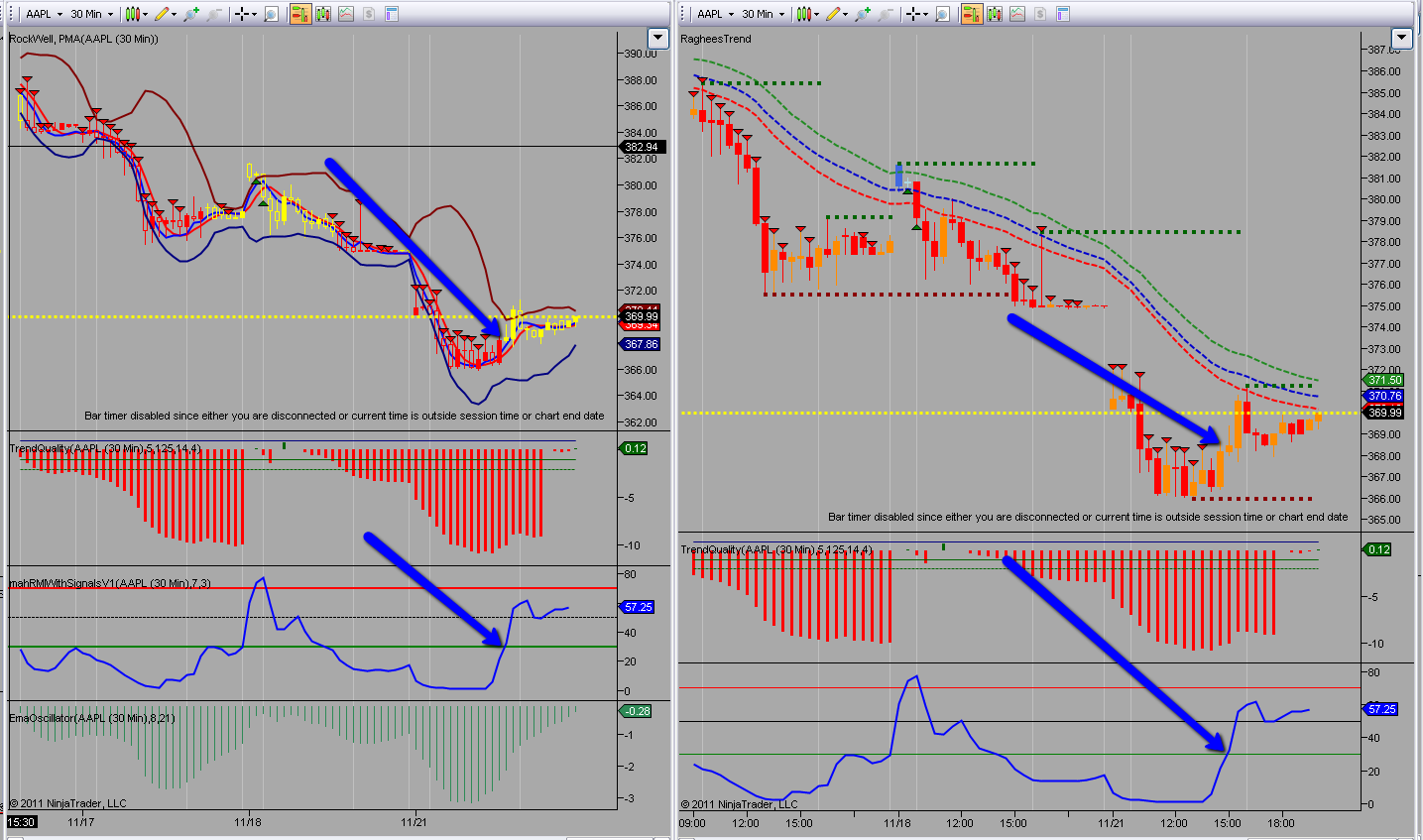
Task: Click the 367.86 blue price marker on the left chart
Action: point(641,344)
